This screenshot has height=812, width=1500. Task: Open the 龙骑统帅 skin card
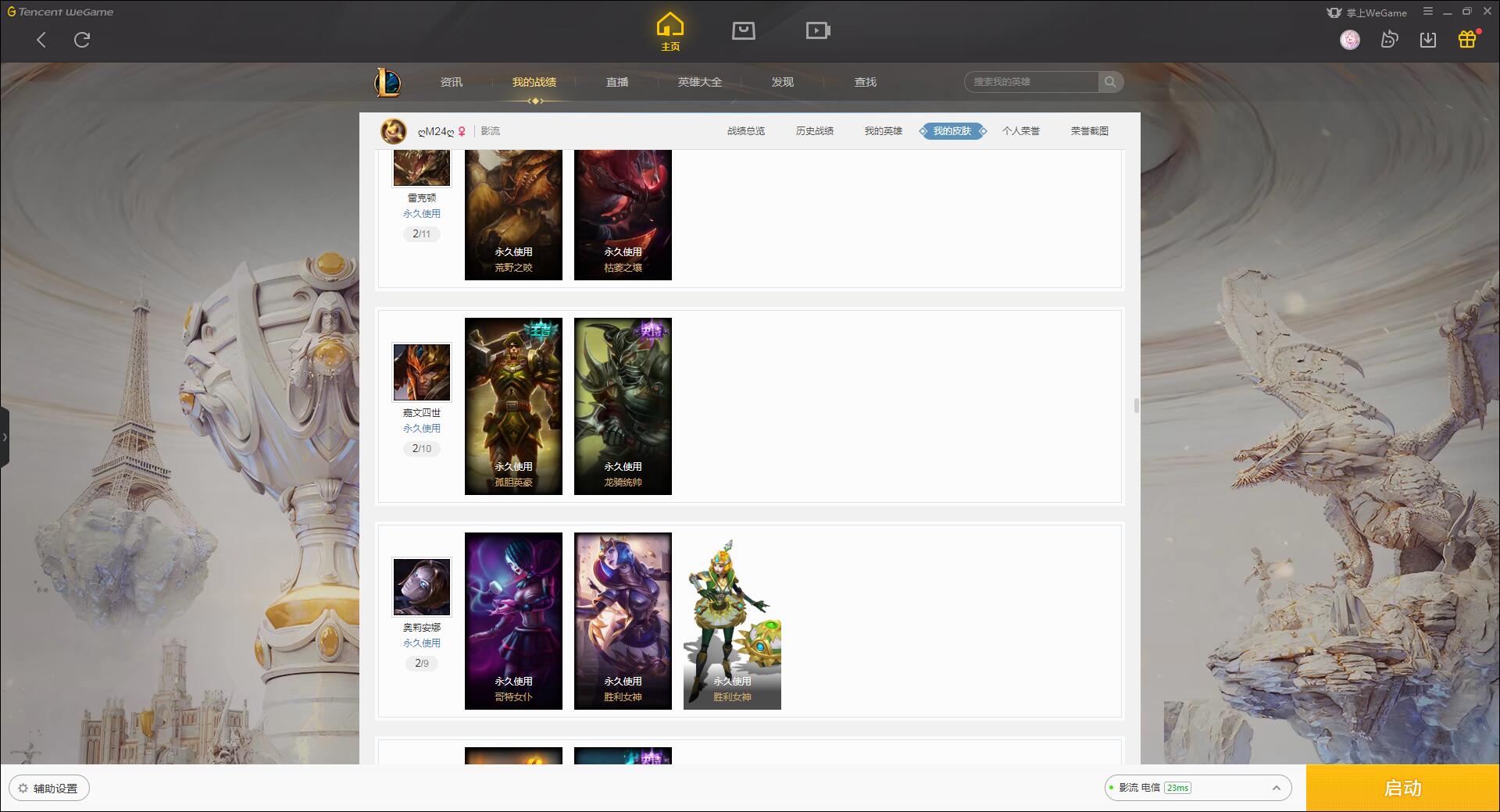pos(623,406)
